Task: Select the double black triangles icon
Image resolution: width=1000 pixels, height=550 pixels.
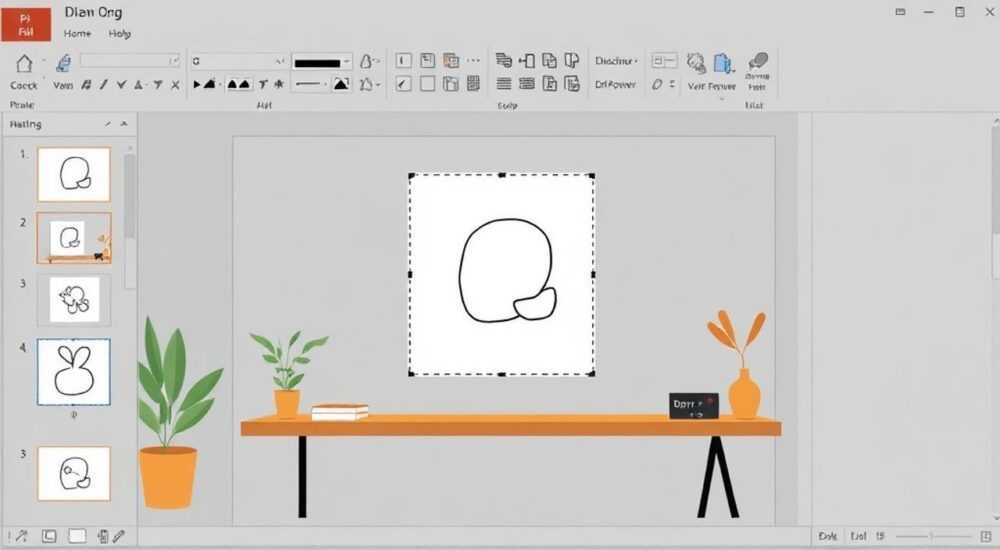Action: pyautogui.click(x=239, y=84)
